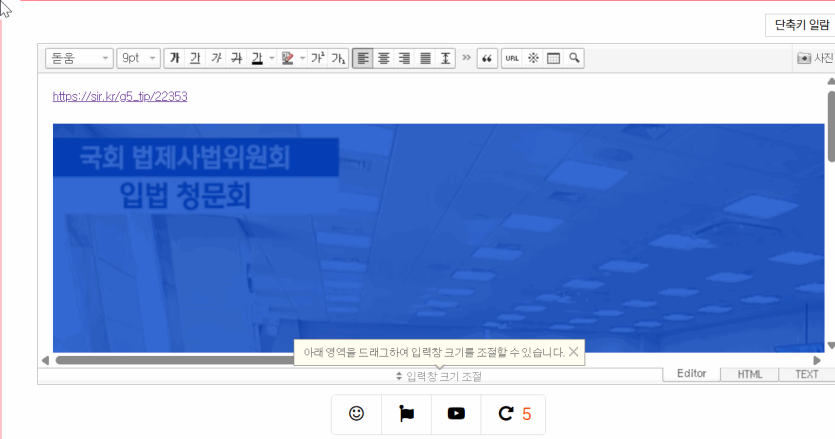Switch to the TEXT tab

point(806,375)
